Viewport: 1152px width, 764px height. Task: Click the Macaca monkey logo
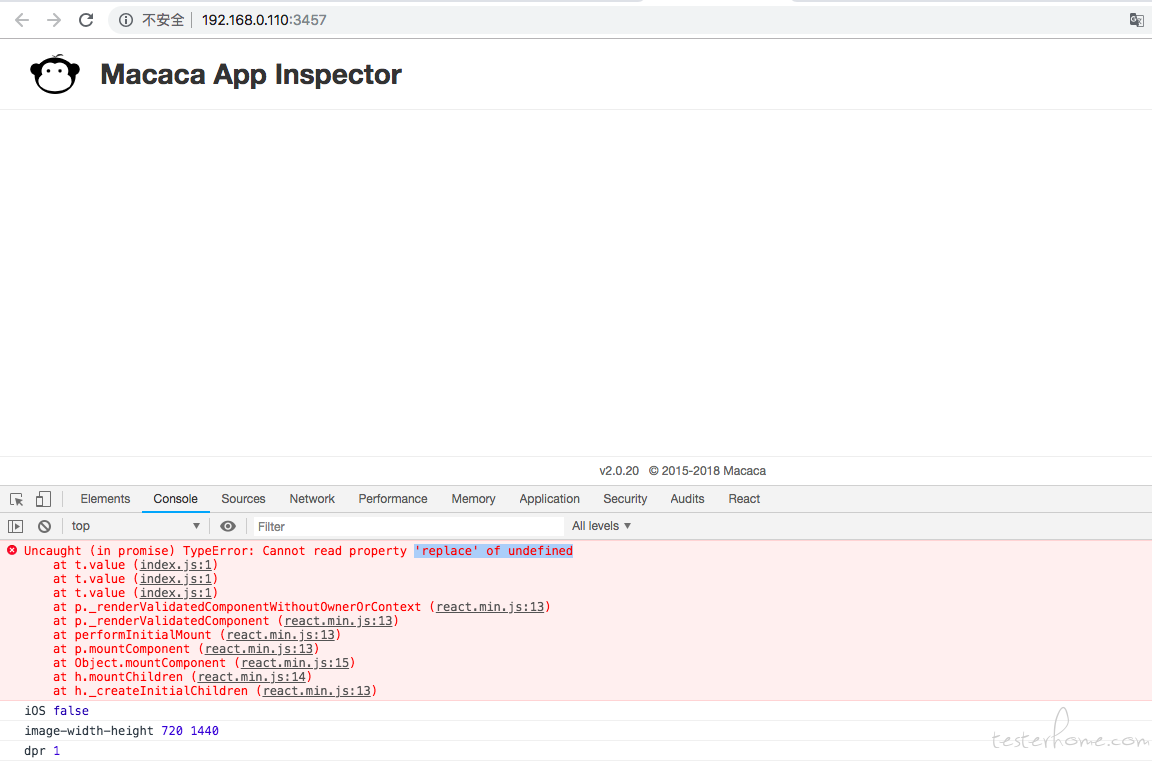[54, 74]
